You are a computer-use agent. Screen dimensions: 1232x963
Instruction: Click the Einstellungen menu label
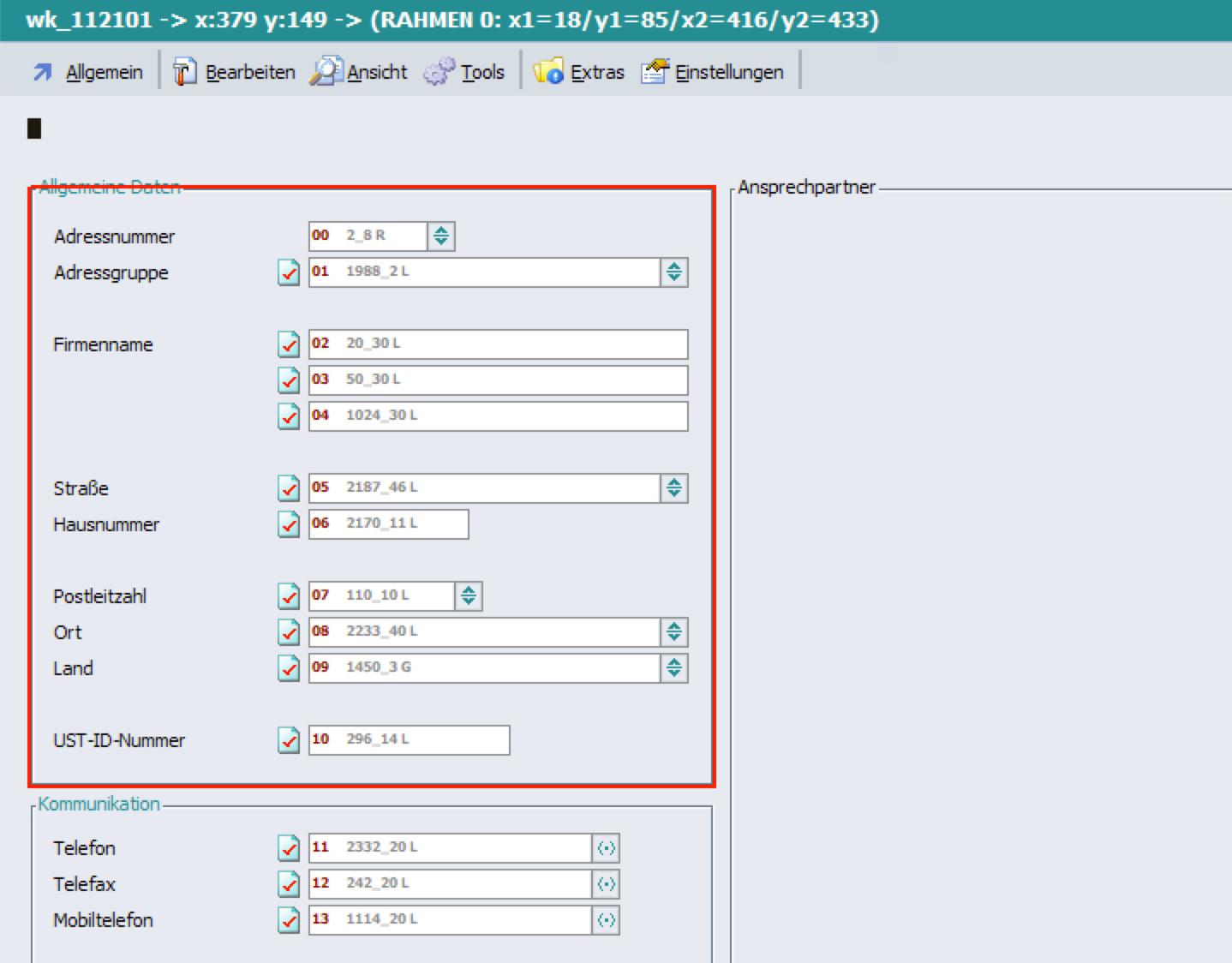click(729, 73)
